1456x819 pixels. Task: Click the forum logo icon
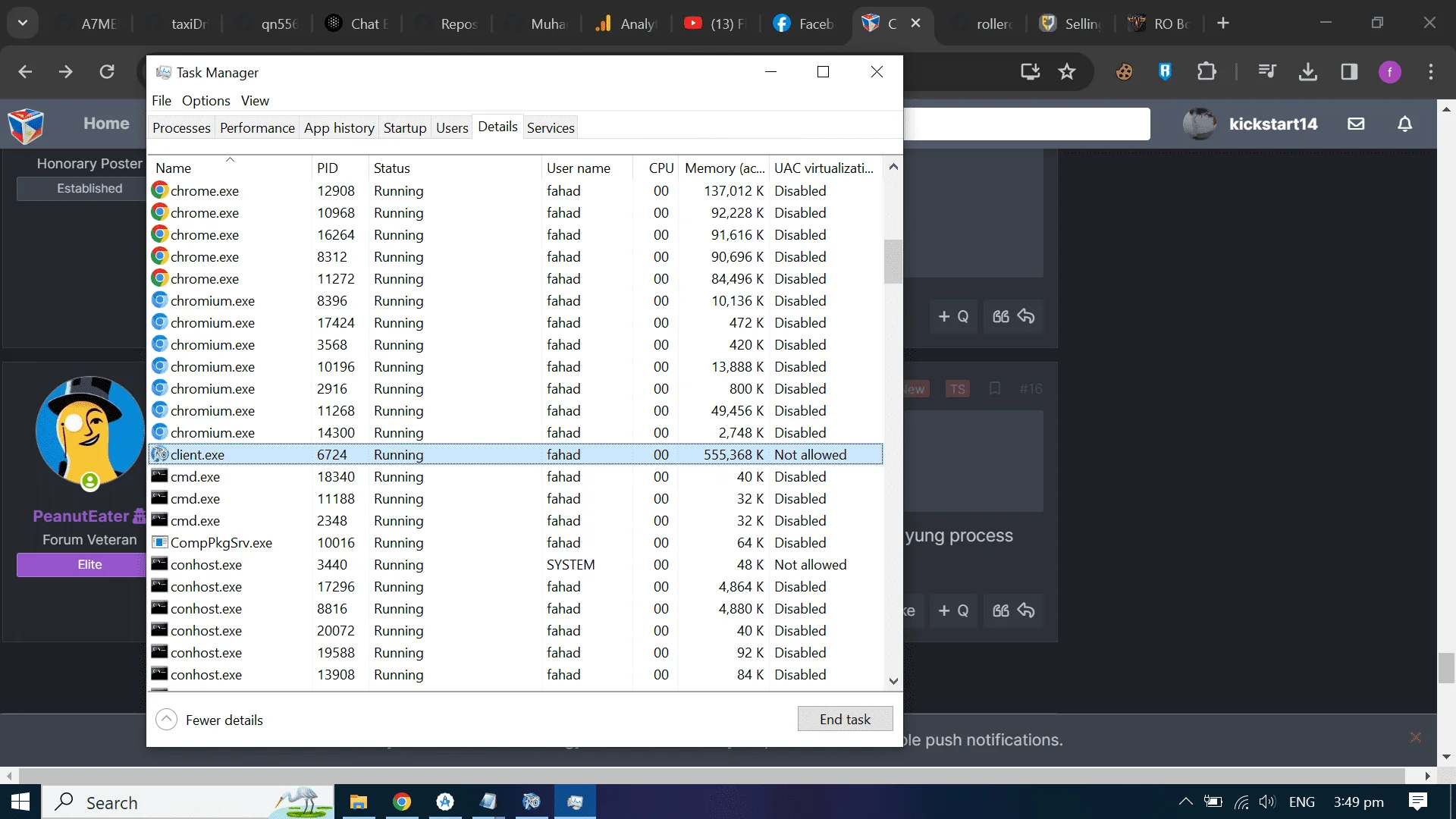coord(26,125)
